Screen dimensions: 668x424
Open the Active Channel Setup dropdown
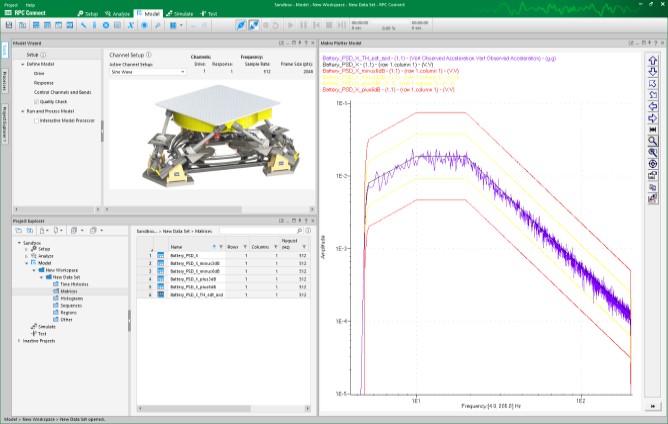pos(146,72)
